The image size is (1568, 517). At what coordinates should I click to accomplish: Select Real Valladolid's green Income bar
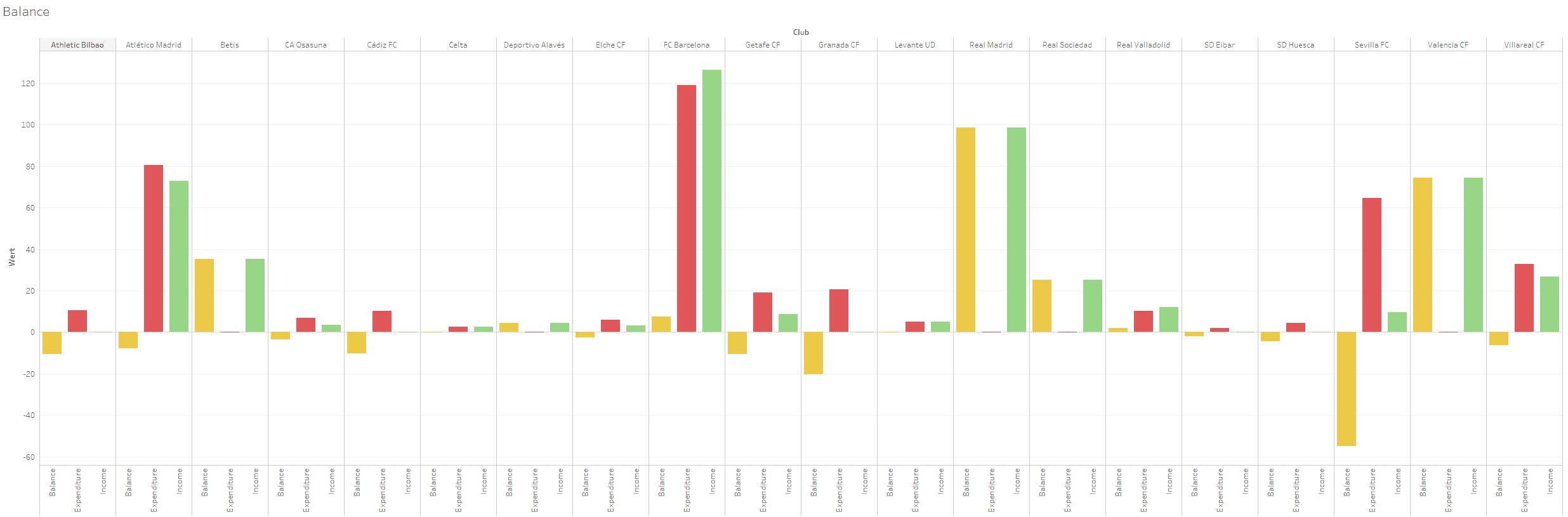click(1169, 320)
